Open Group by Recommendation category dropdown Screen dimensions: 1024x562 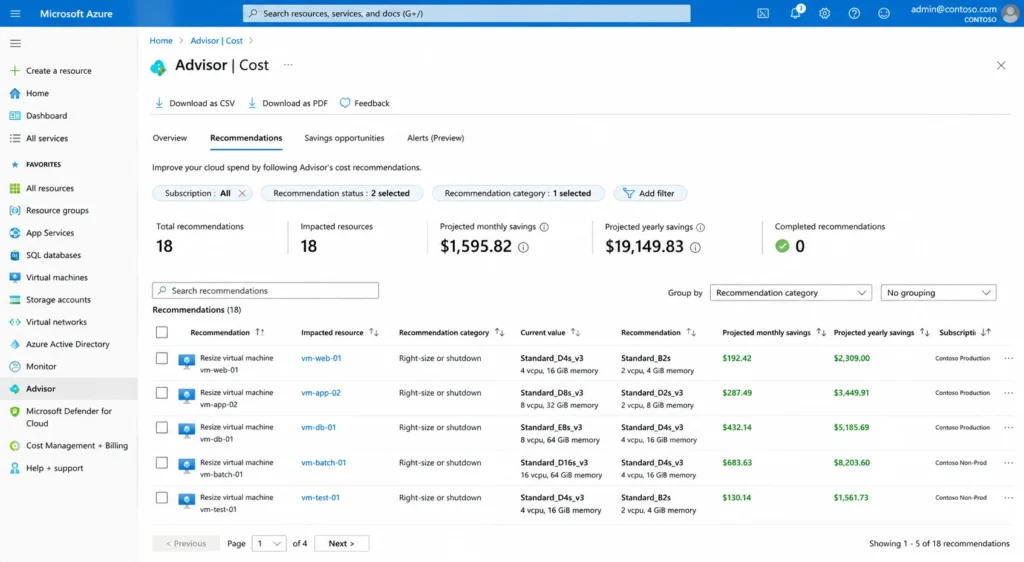pyautogui.click(x=791, y=293)
